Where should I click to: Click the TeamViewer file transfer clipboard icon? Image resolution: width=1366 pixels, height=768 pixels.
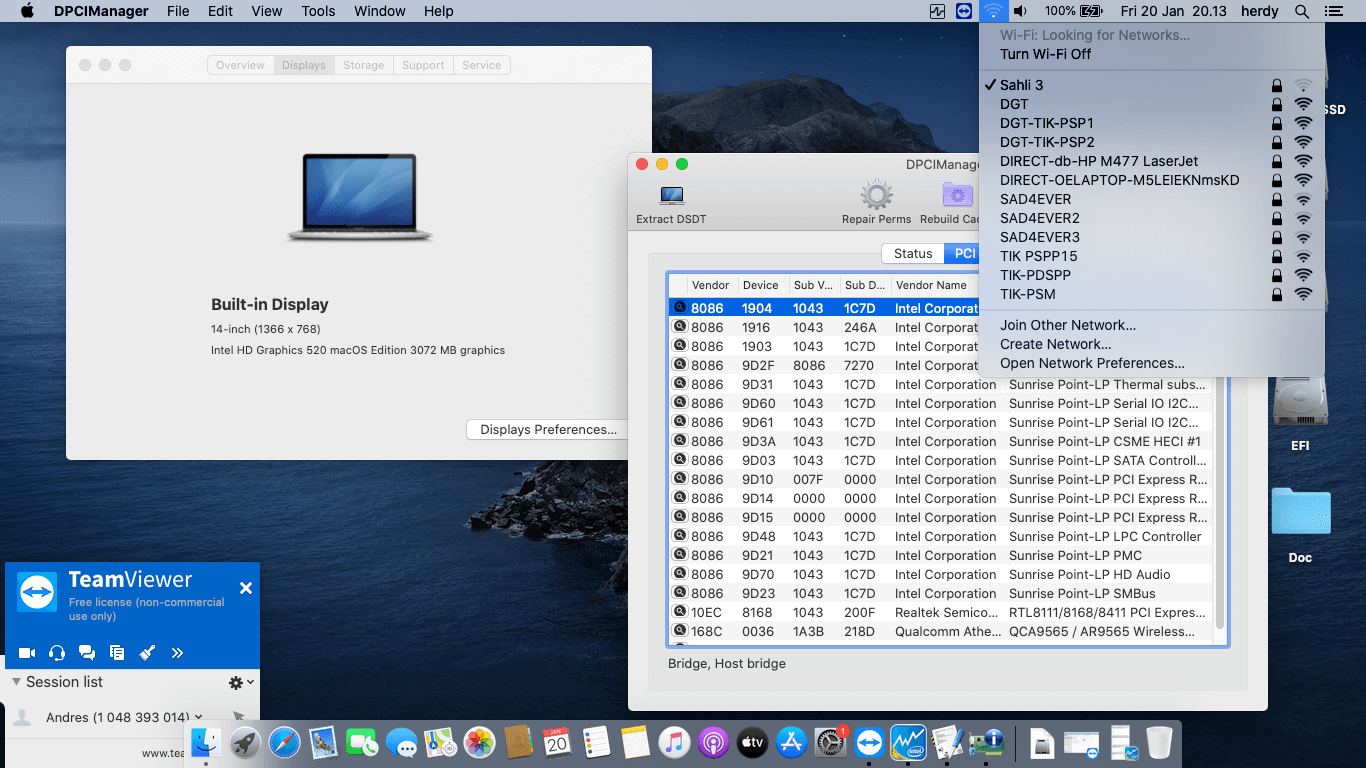[117, 652]
